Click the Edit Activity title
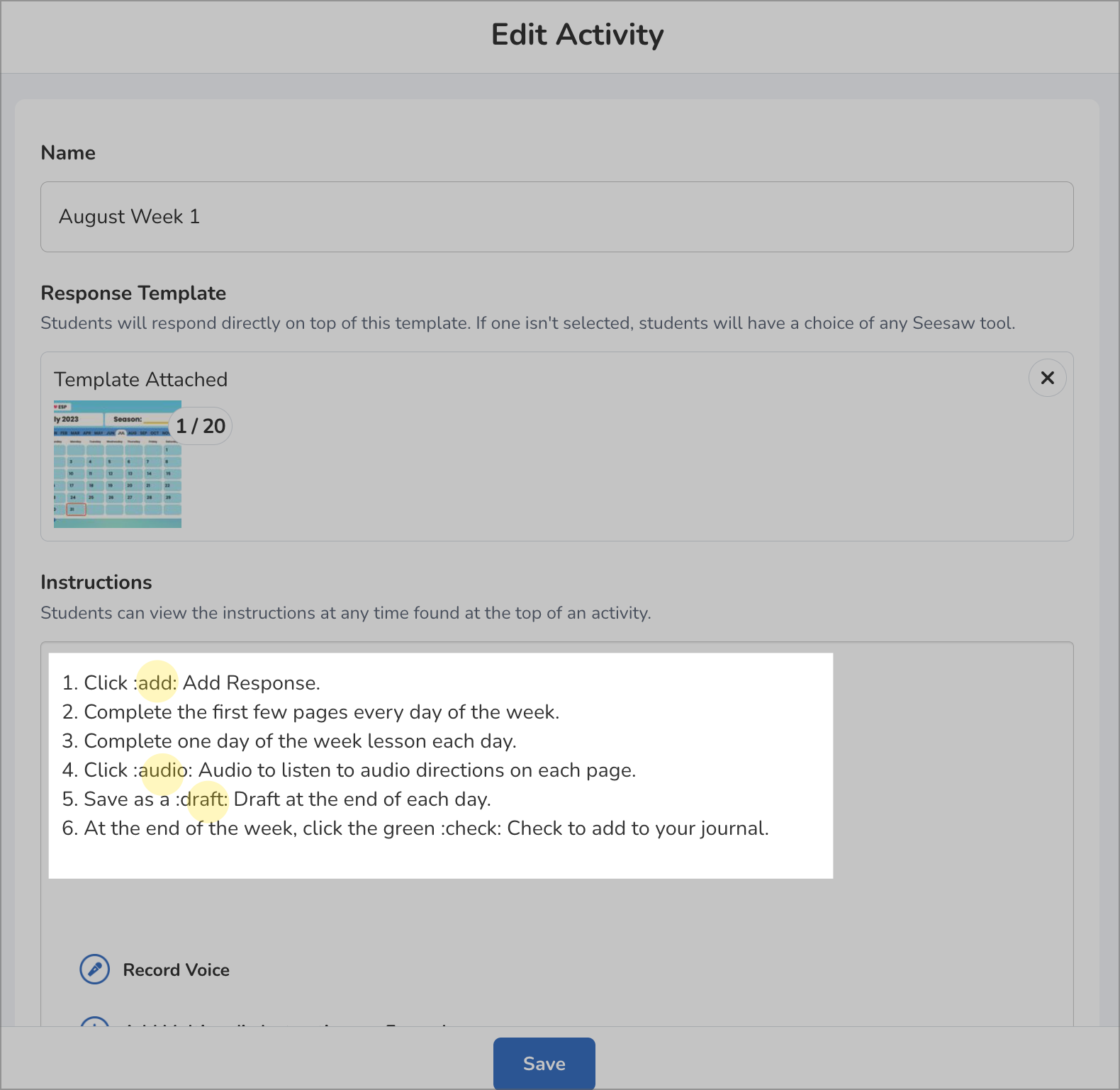The width and height of the screenshot is (1120, 1090). pyautogui.click(x=577, y=34)
